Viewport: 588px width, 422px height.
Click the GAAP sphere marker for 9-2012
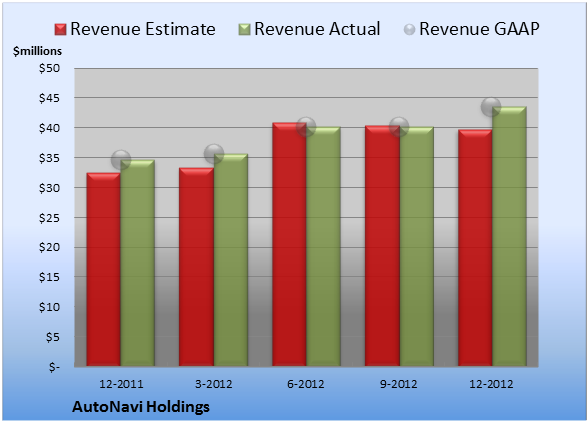point(399,127)
